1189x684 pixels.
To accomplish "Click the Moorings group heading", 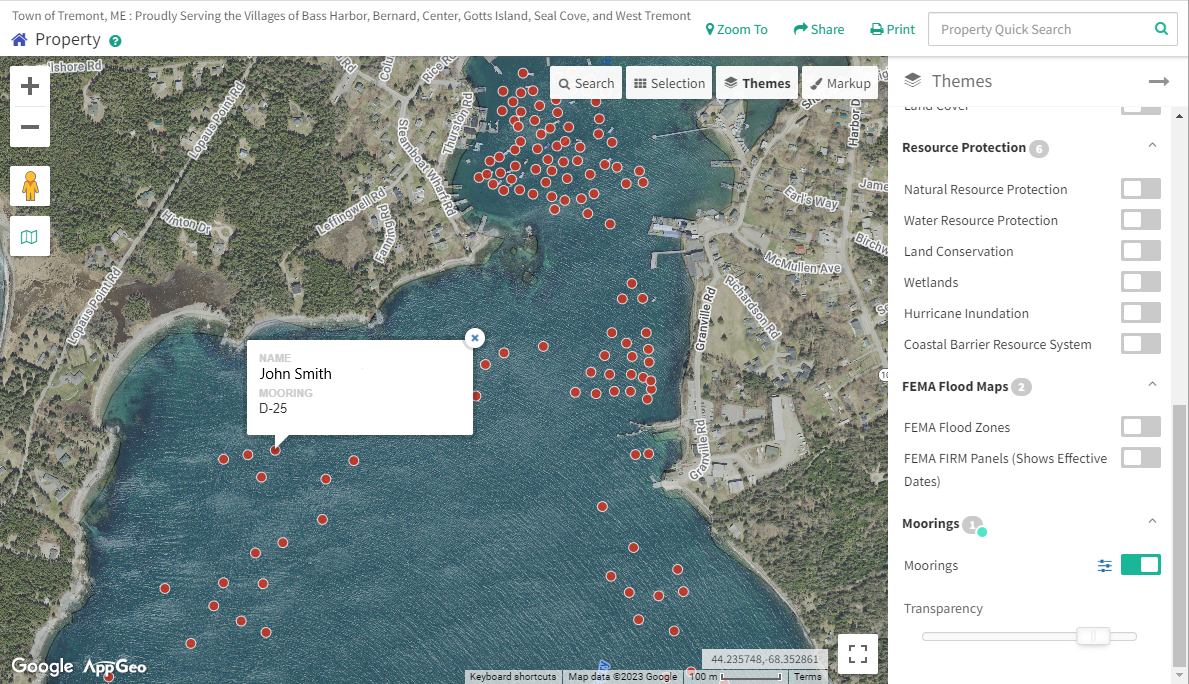I will [x=930, y=524].
